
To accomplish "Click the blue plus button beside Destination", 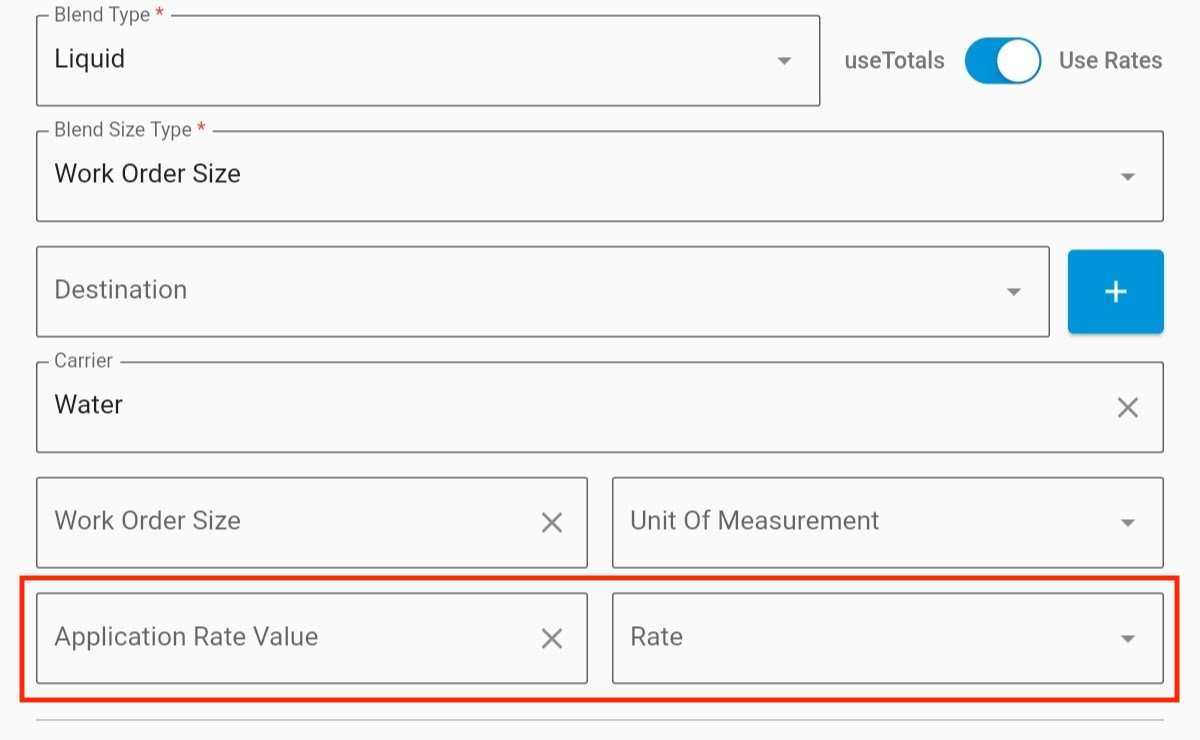I will point(1115,291).
